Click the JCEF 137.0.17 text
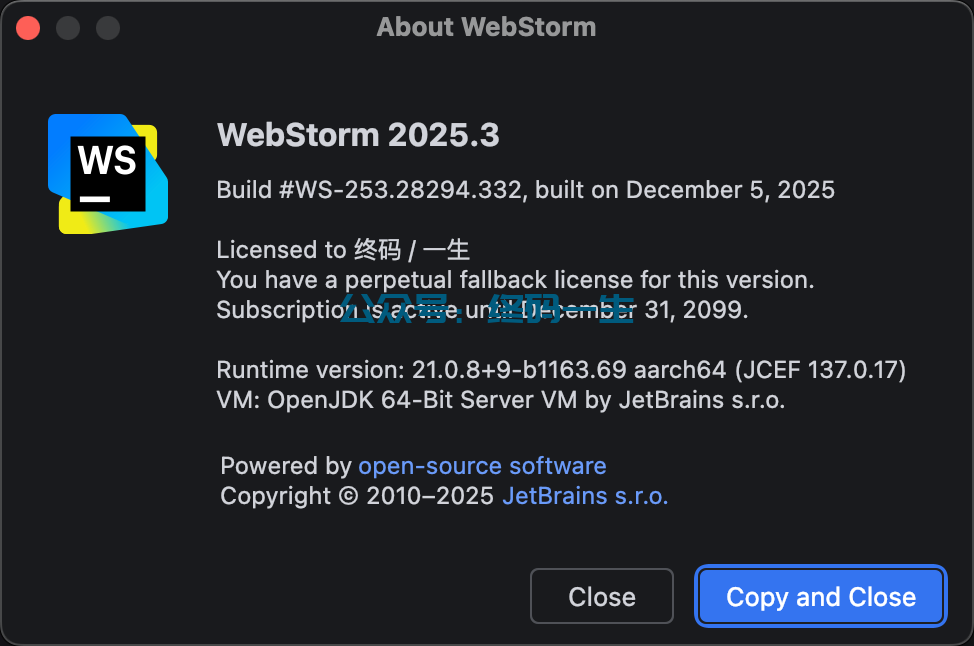 coord(820,371)
